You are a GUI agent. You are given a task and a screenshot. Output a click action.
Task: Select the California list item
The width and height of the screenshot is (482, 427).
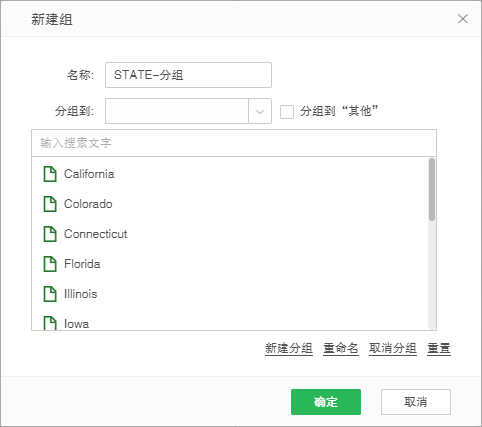[230, 174]
